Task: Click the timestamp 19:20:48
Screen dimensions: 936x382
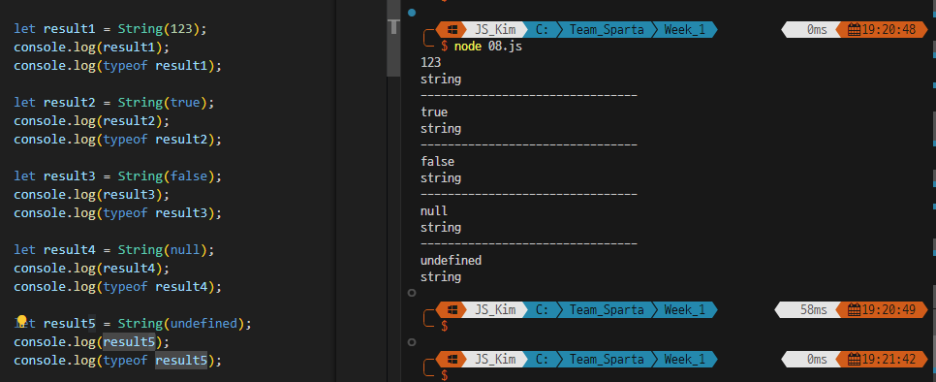Action: coord(888,29)
